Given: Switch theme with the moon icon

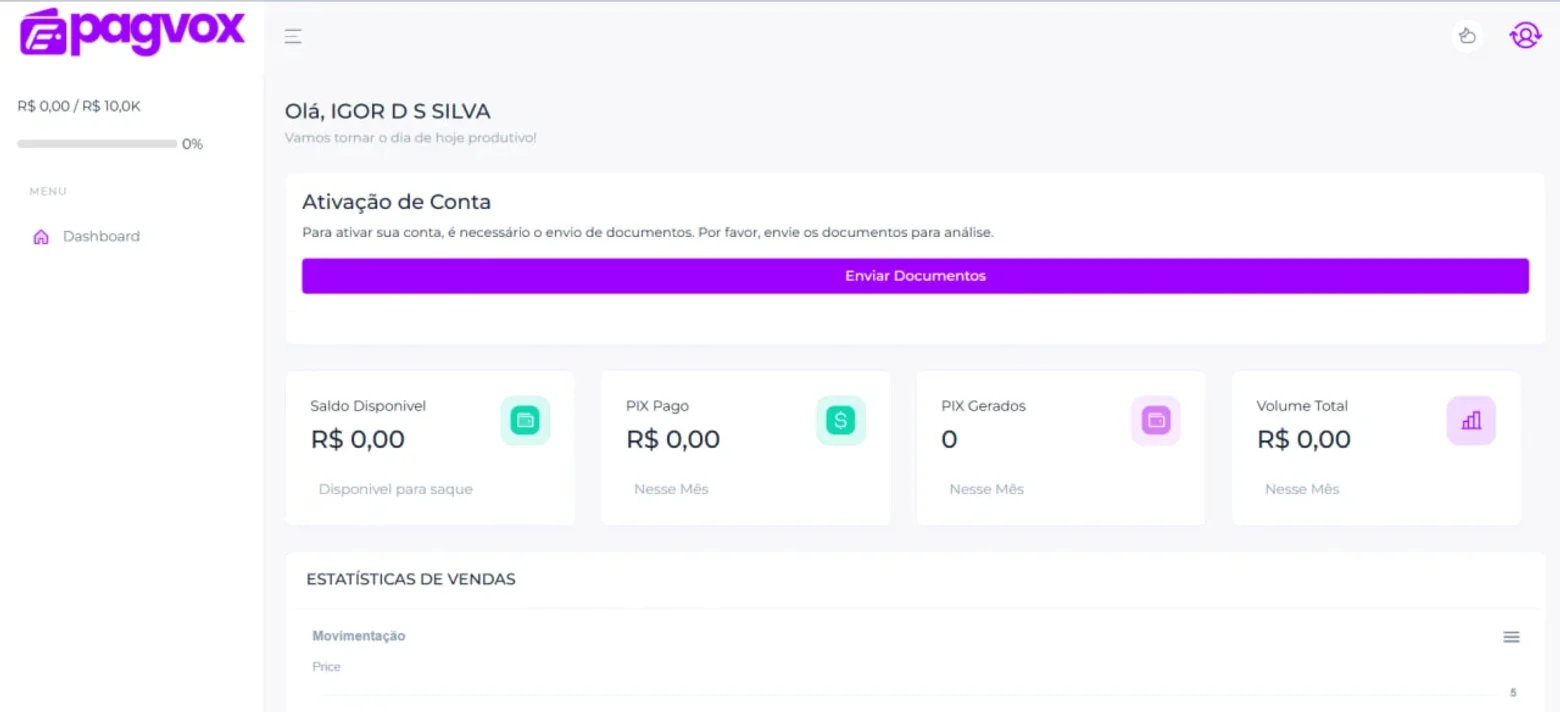Looking at the screenshot, I should 1467,37.
